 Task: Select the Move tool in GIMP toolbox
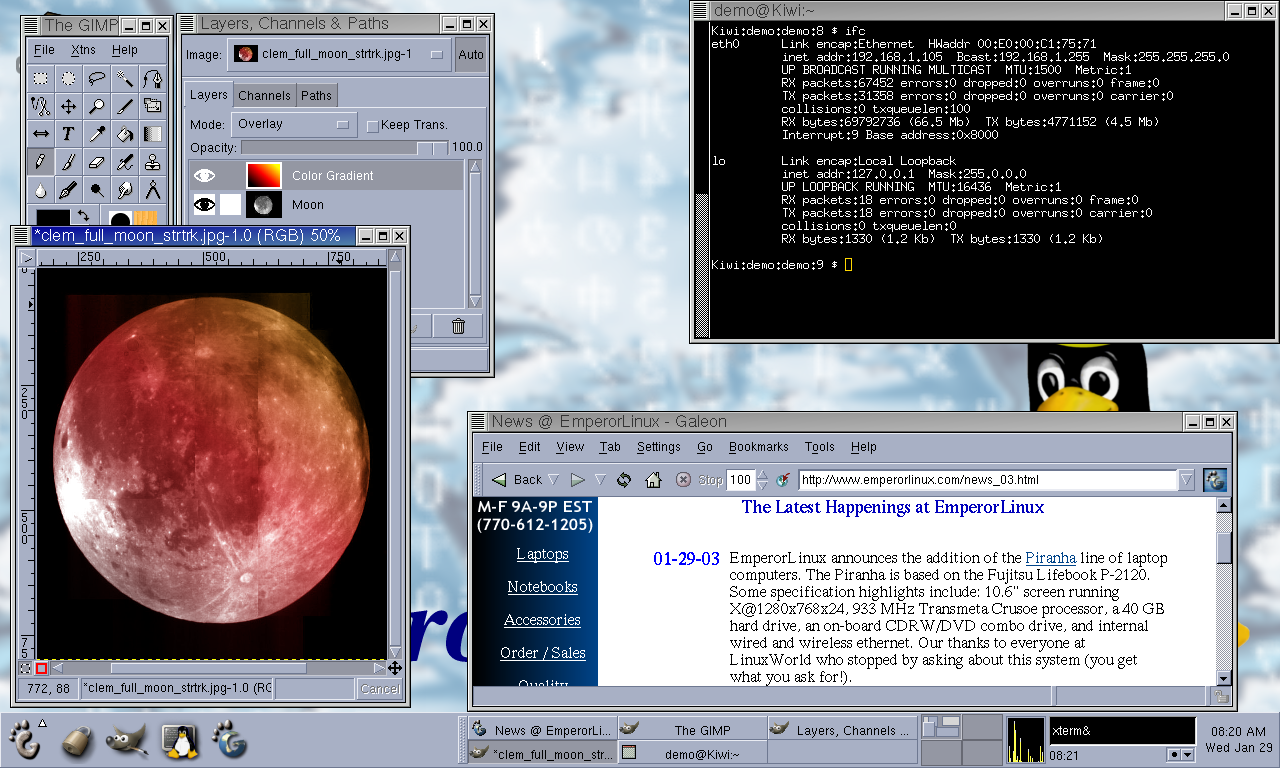[68, 105]
